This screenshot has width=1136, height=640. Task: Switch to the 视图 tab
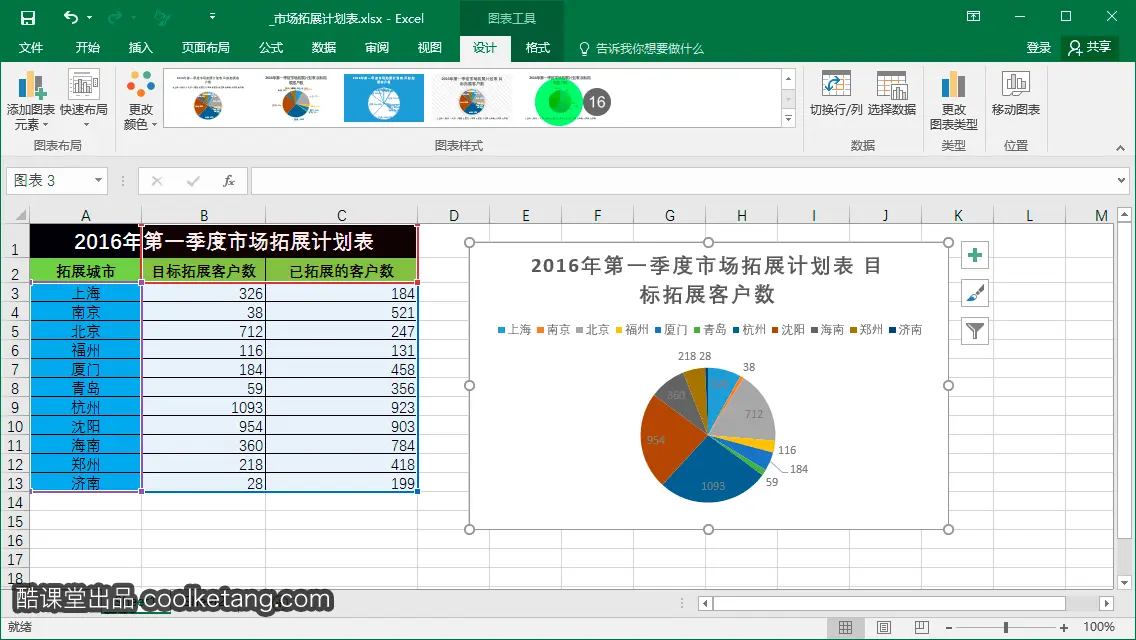coord(430,48)
